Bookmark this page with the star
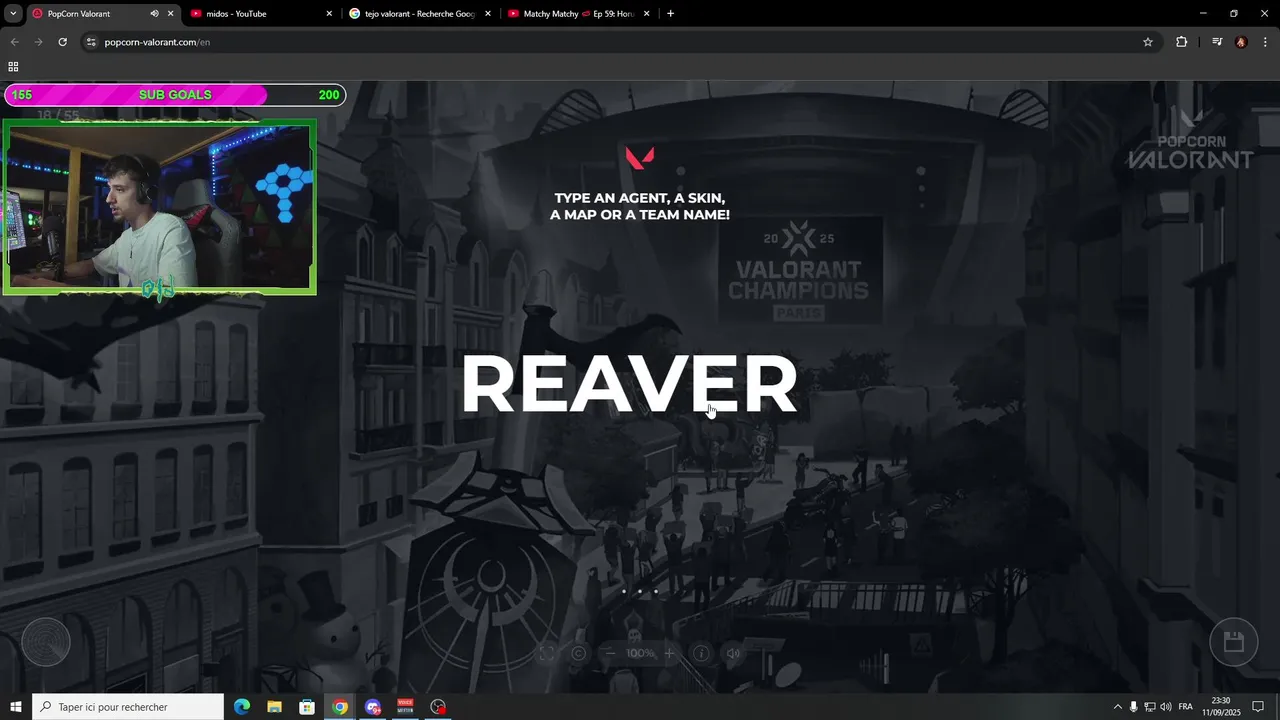This screenshot has width=1280, height=720. pyautogui.click(x=1148, y=42)
